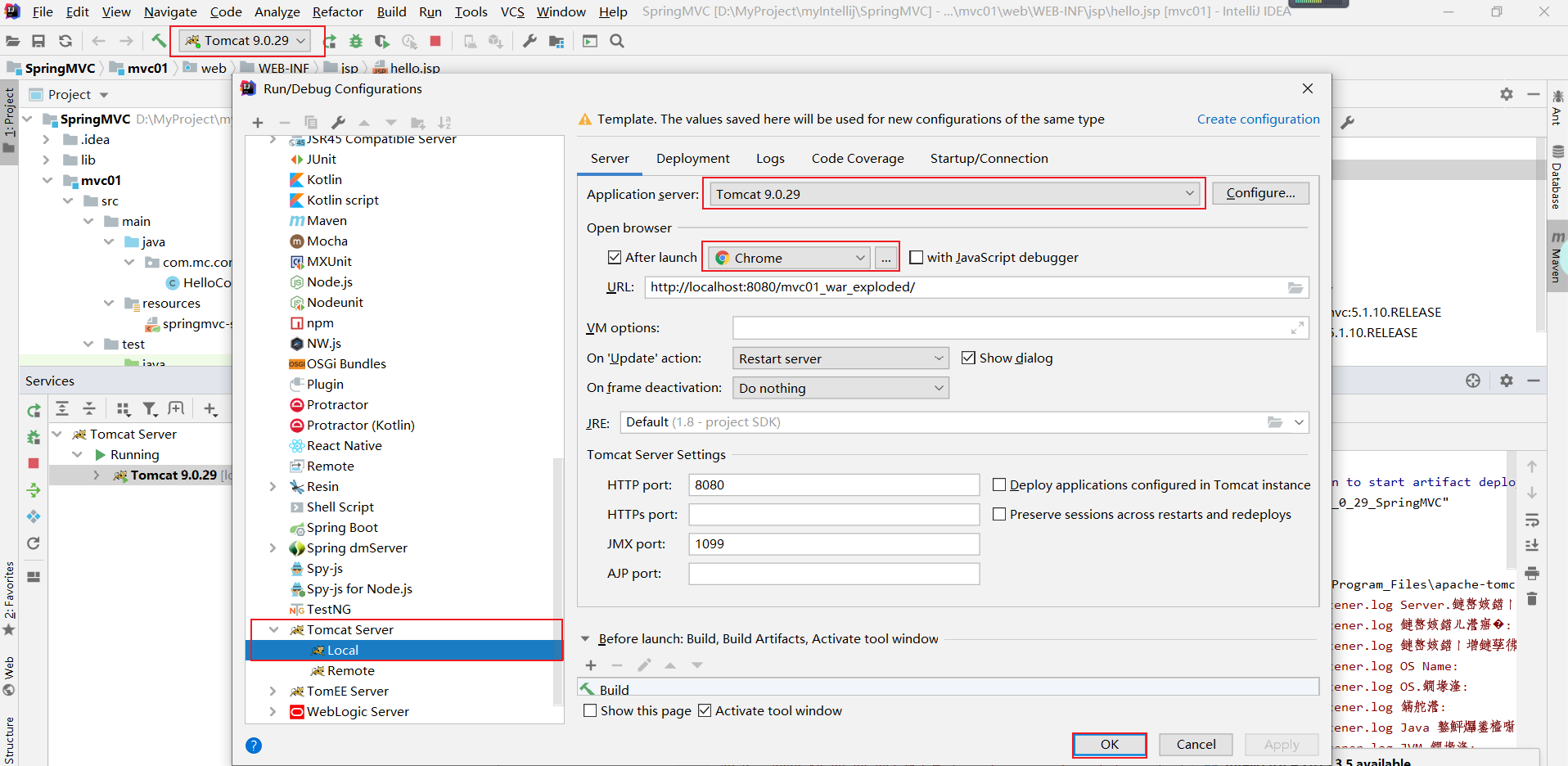
Task: Click red stop icon in Services panel
Action: [x=34, y=463]
